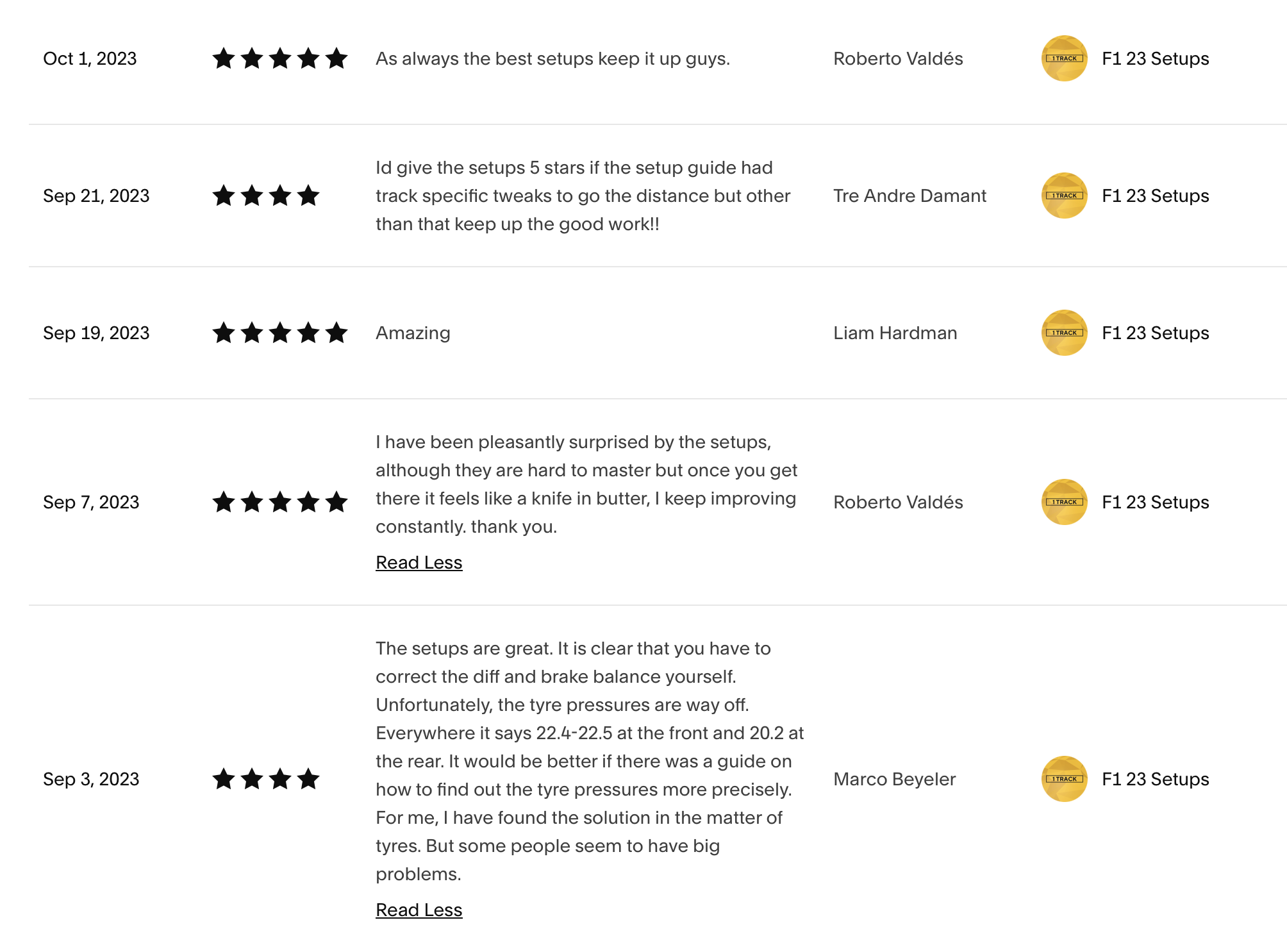Open F1 23 Setups link in Sep 19 row
This screenshot has height=952, width=1287.
(x=1155, y=333)
